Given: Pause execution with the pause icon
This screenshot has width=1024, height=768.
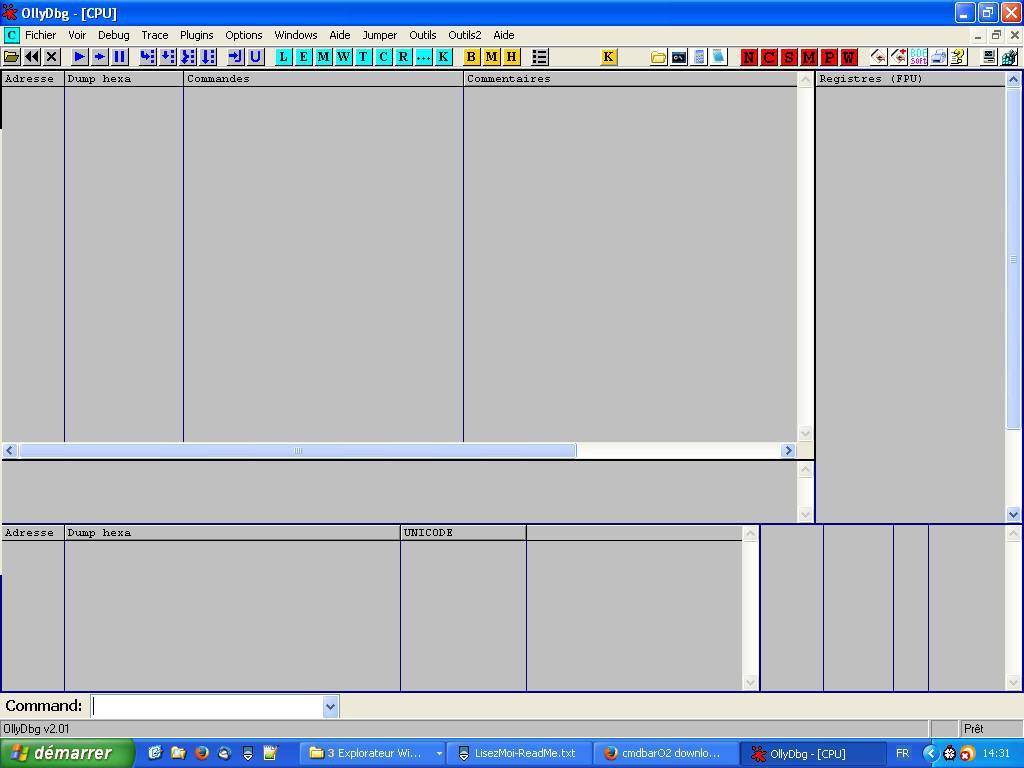Looking at the screenshot, I should (x=120, y=57).
